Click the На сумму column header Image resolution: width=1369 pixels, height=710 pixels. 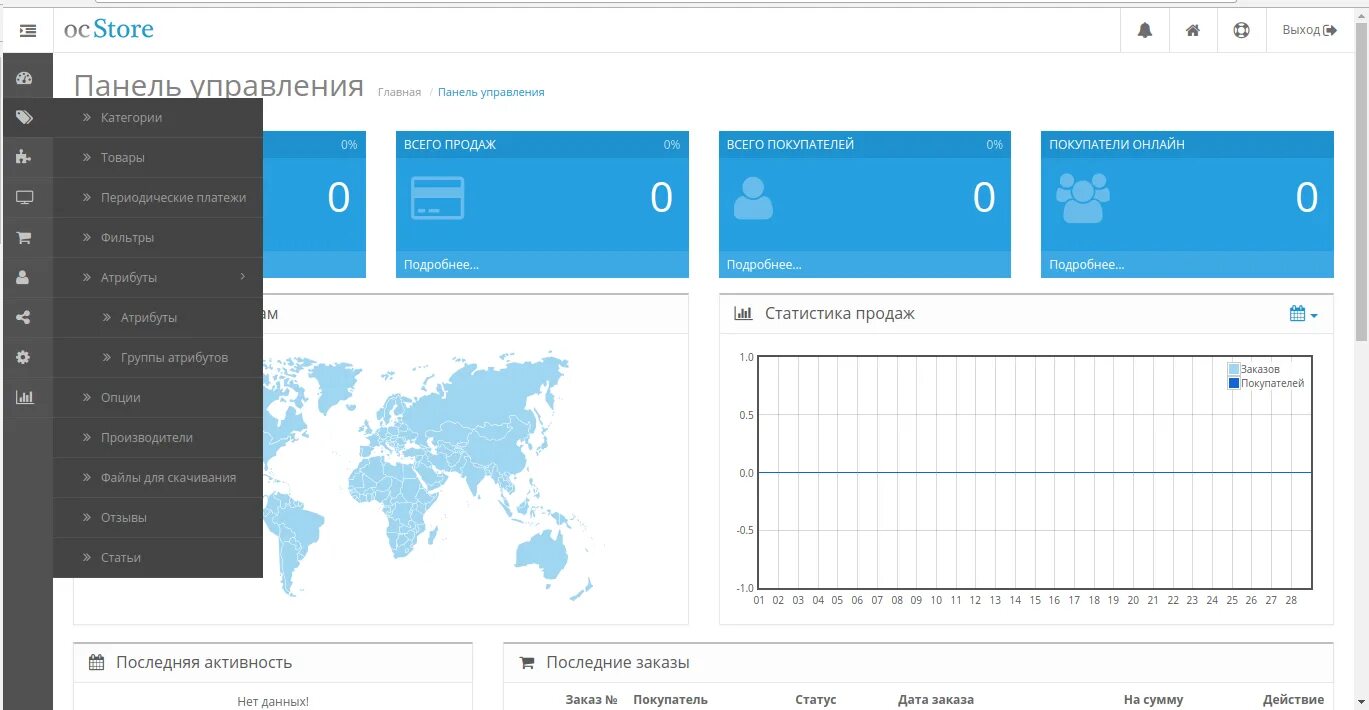1153,700
